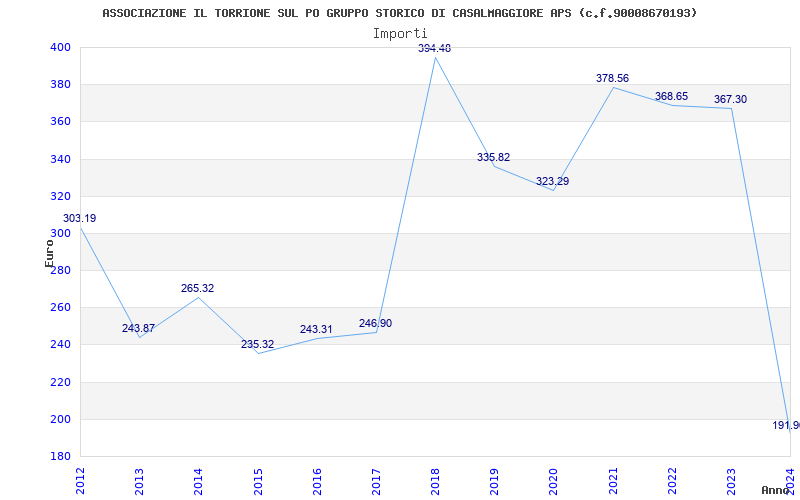Screen dimensions: 800x500
Task: Click x-axis year 2015
Action: [258, 481]
